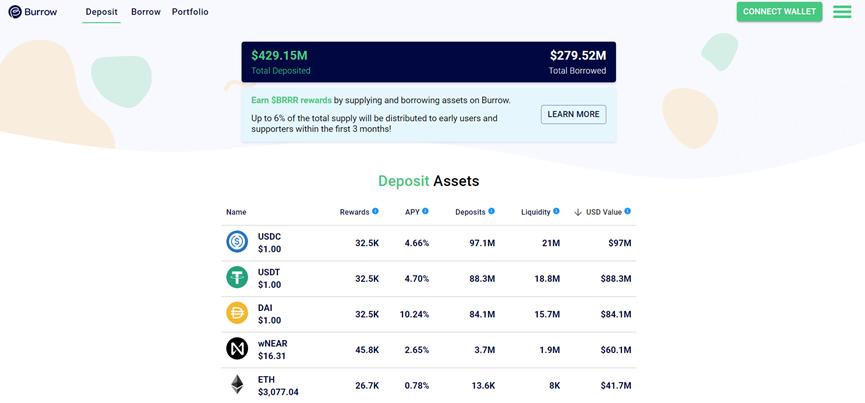Click the USD Value info icon
This screenshot has width=865, height=403.
point(628,211)
